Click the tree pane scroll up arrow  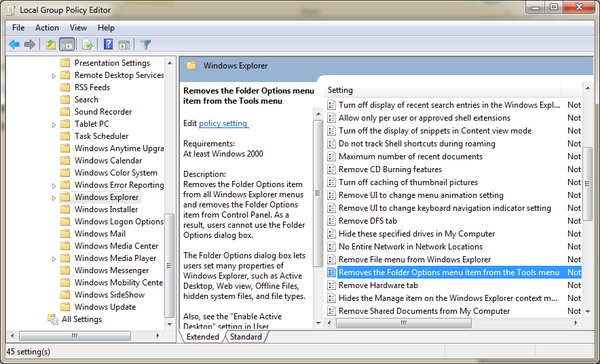point(170,63)
